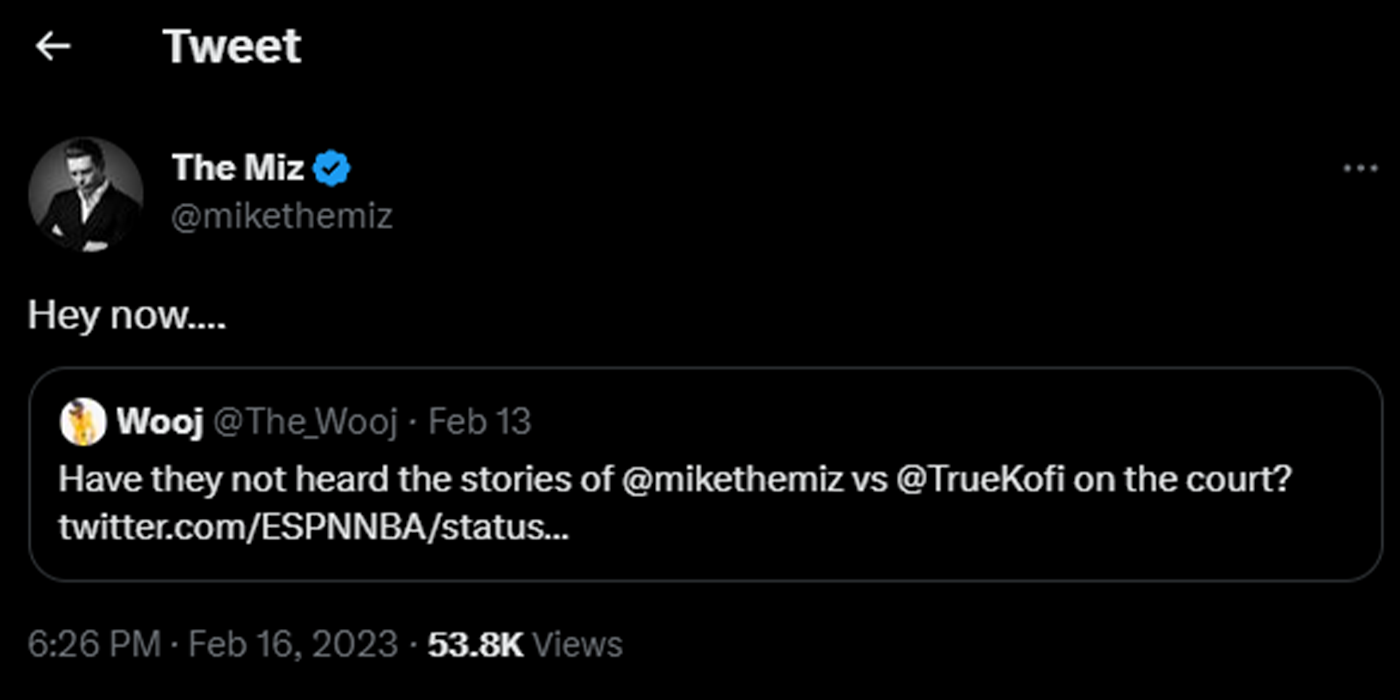Open the quoted tweet's Feb 13 date
The image size is (1400, 700).
(x=480, y=421)
